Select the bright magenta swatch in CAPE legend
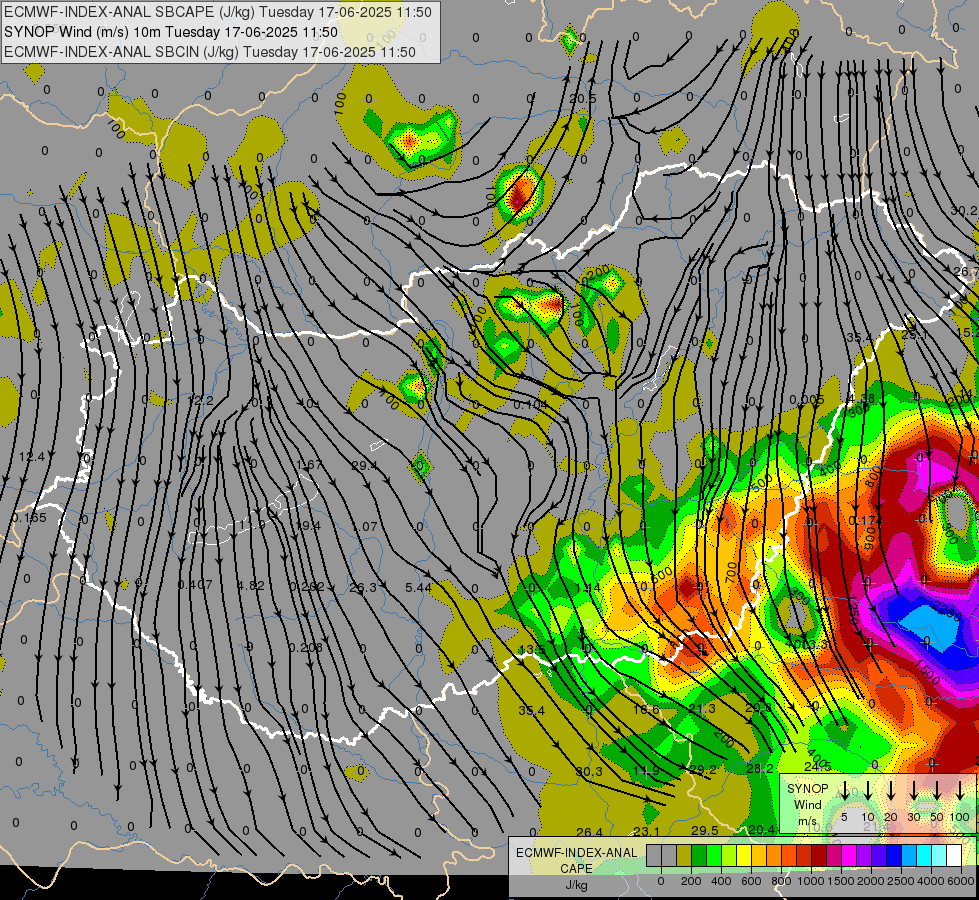This screenshot has width=979, height=900. click(849, 856)
